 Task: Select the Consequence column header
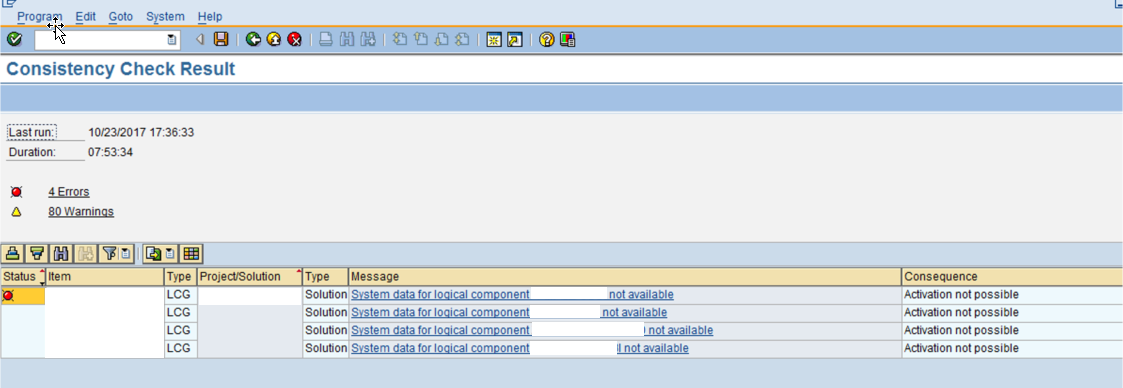[x=1012, y=276]
